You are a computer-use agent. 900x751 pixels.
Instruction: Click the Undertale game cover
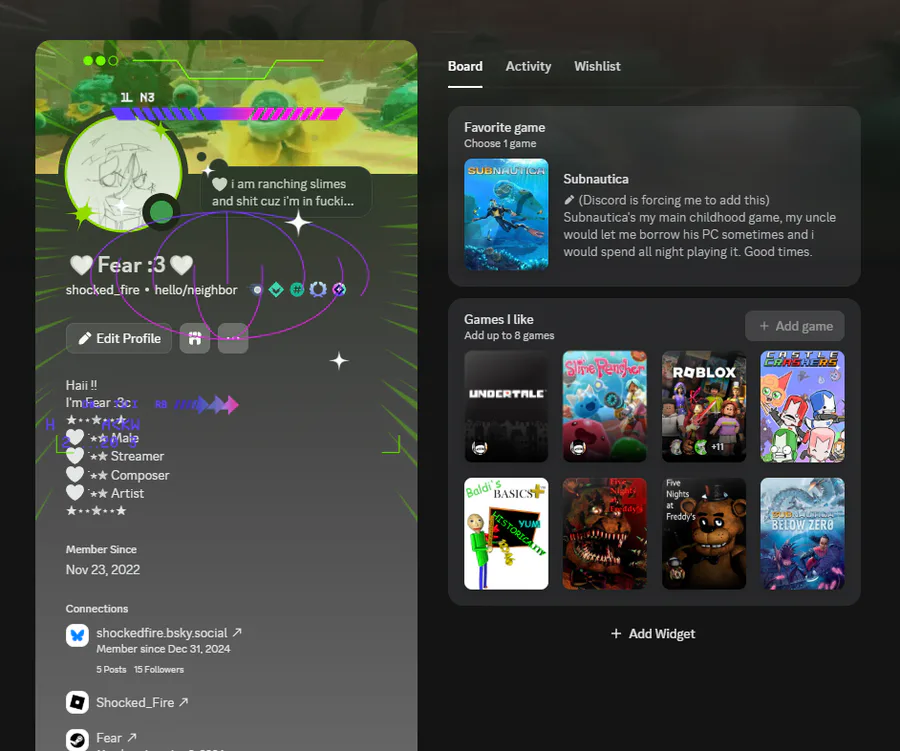click(506, 407)
